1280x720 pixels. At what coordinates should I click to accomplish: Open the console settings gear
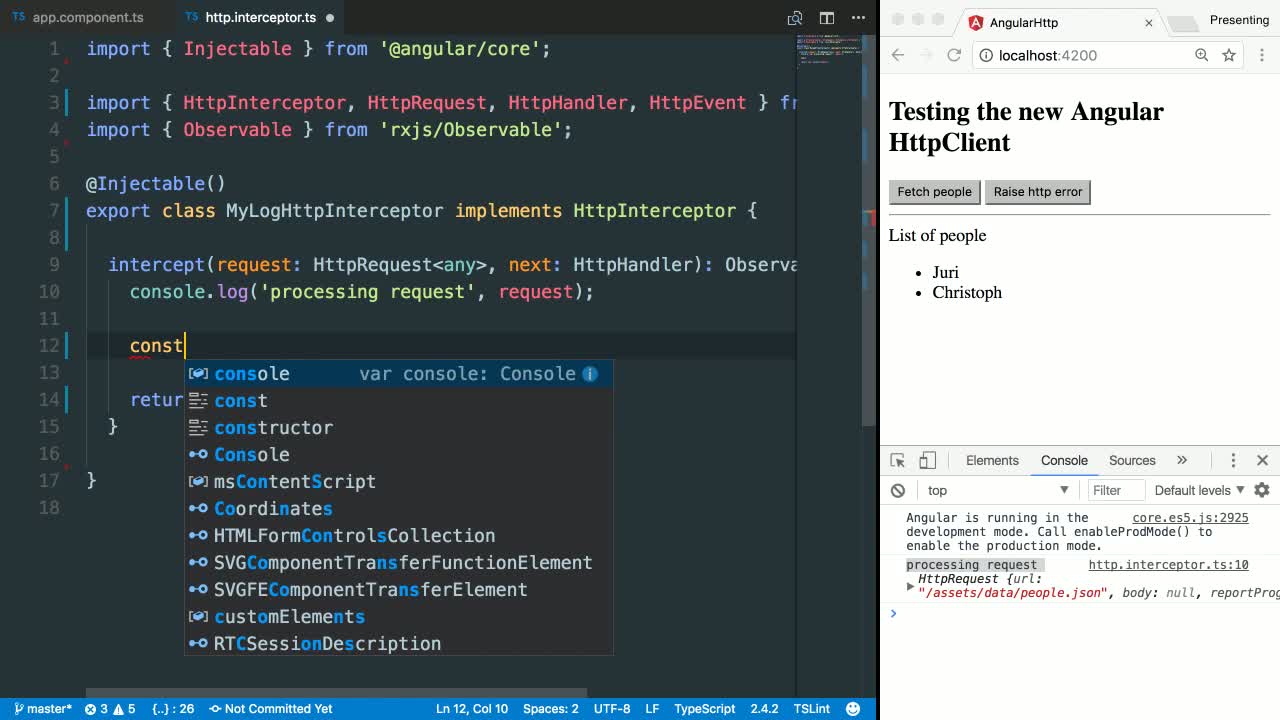click(x=1262, y=490)
